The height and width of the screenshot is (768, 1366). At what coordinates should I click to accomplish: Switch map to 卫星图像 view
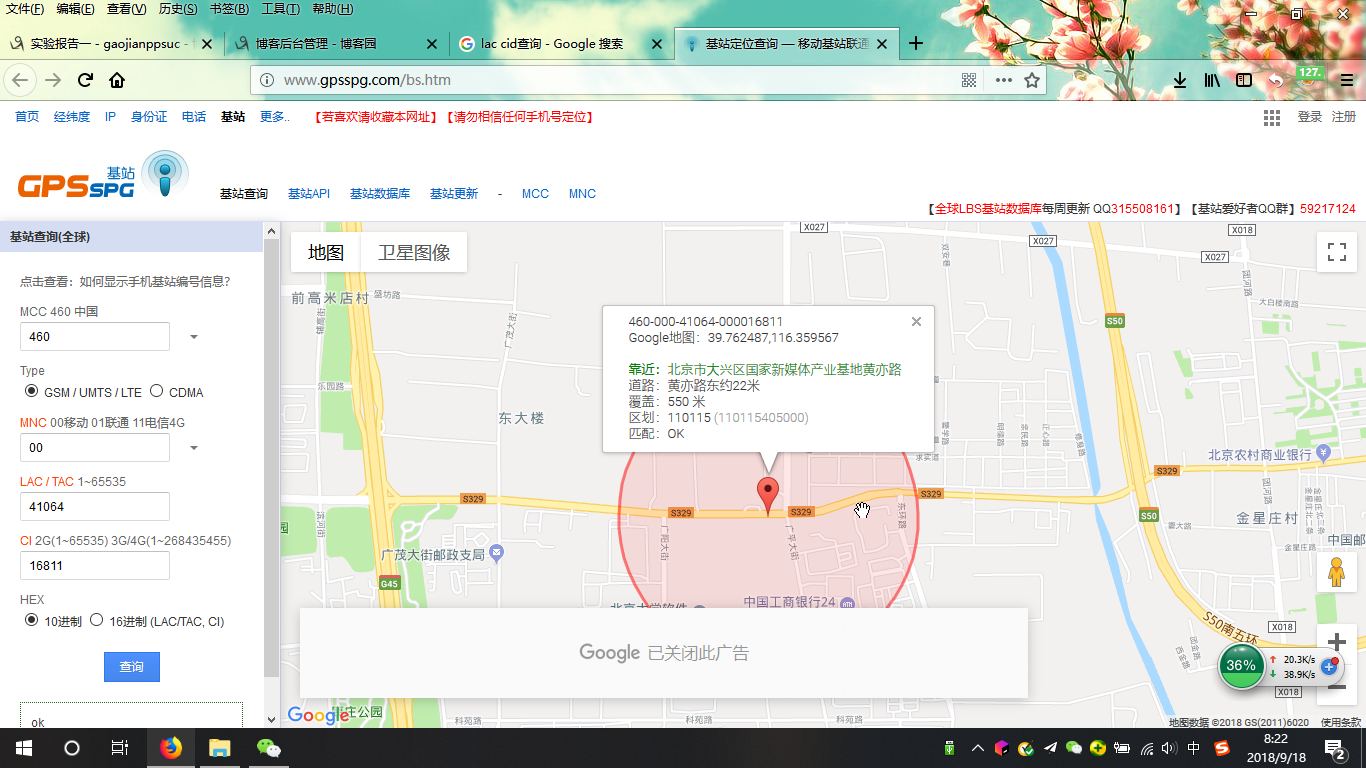coord(414,252)
